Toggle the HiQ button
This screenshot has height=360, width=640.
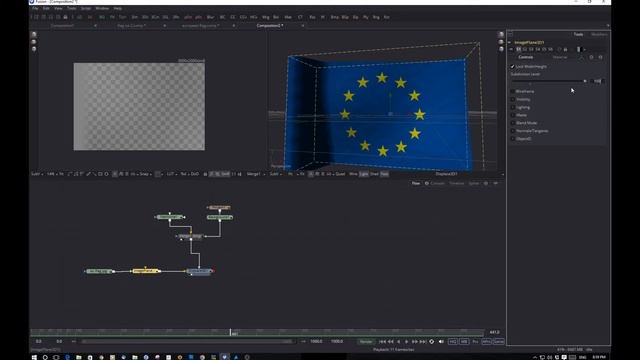point(453,342)
